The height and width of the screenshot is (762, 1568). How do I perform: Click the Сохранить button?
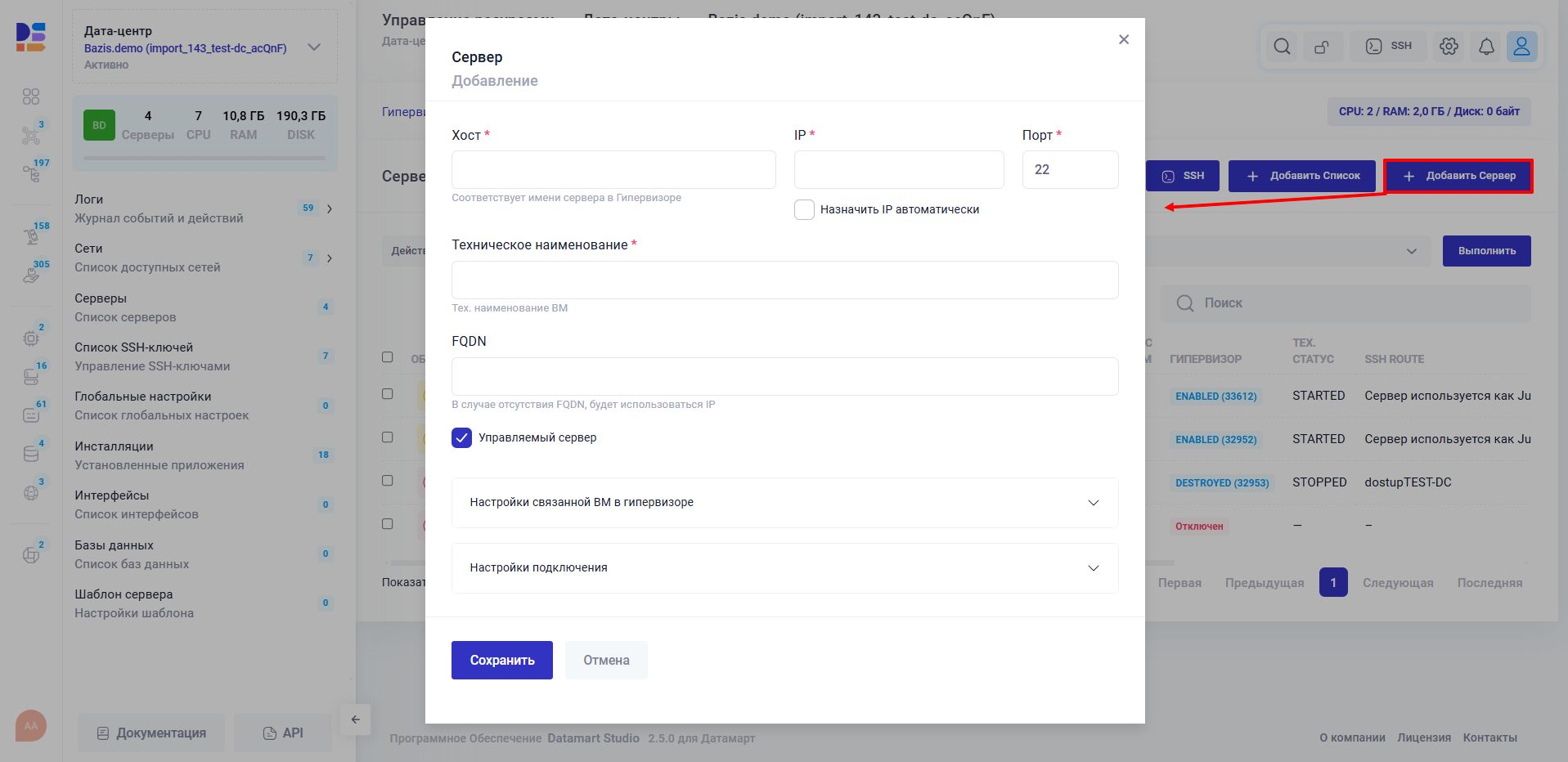pos(501,660)
